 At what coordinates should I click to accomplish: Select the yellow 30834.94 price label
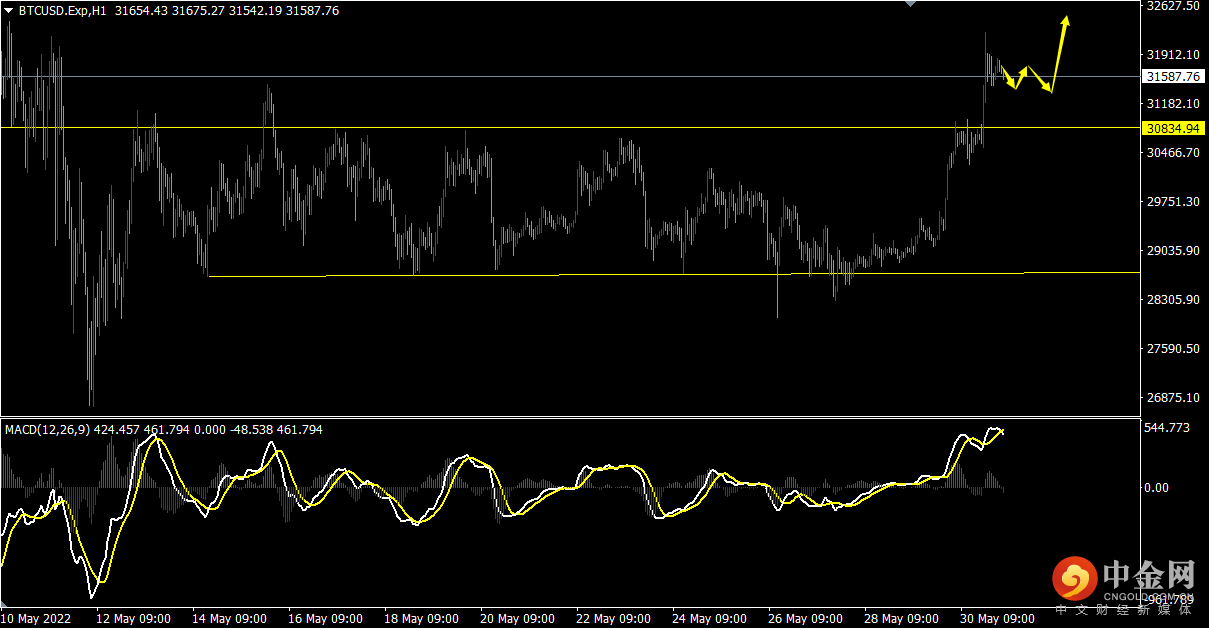point(1174,128)
